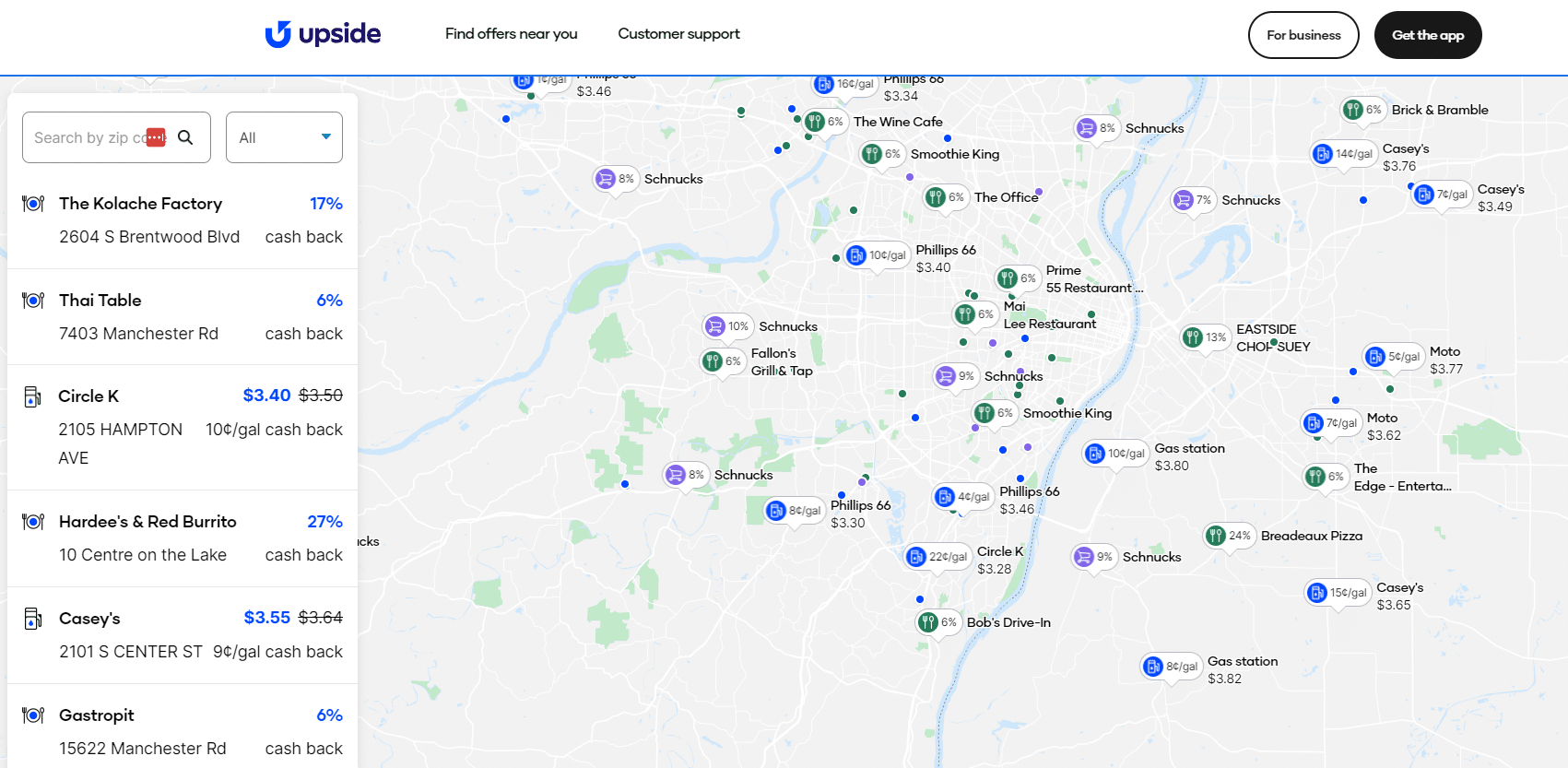Click the Phillips 66 10¢/gal marker
The height and width of the screenshot is (768, 1568).
tap(877, 255)
